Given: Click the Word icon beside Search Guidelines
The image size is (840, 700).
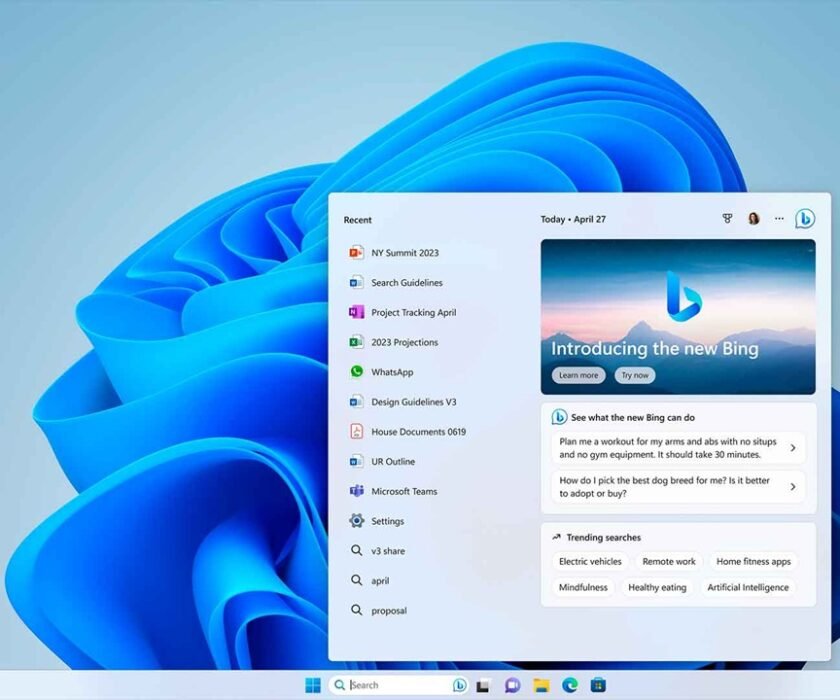Looking at the screenshot, I should click(356, 282).
